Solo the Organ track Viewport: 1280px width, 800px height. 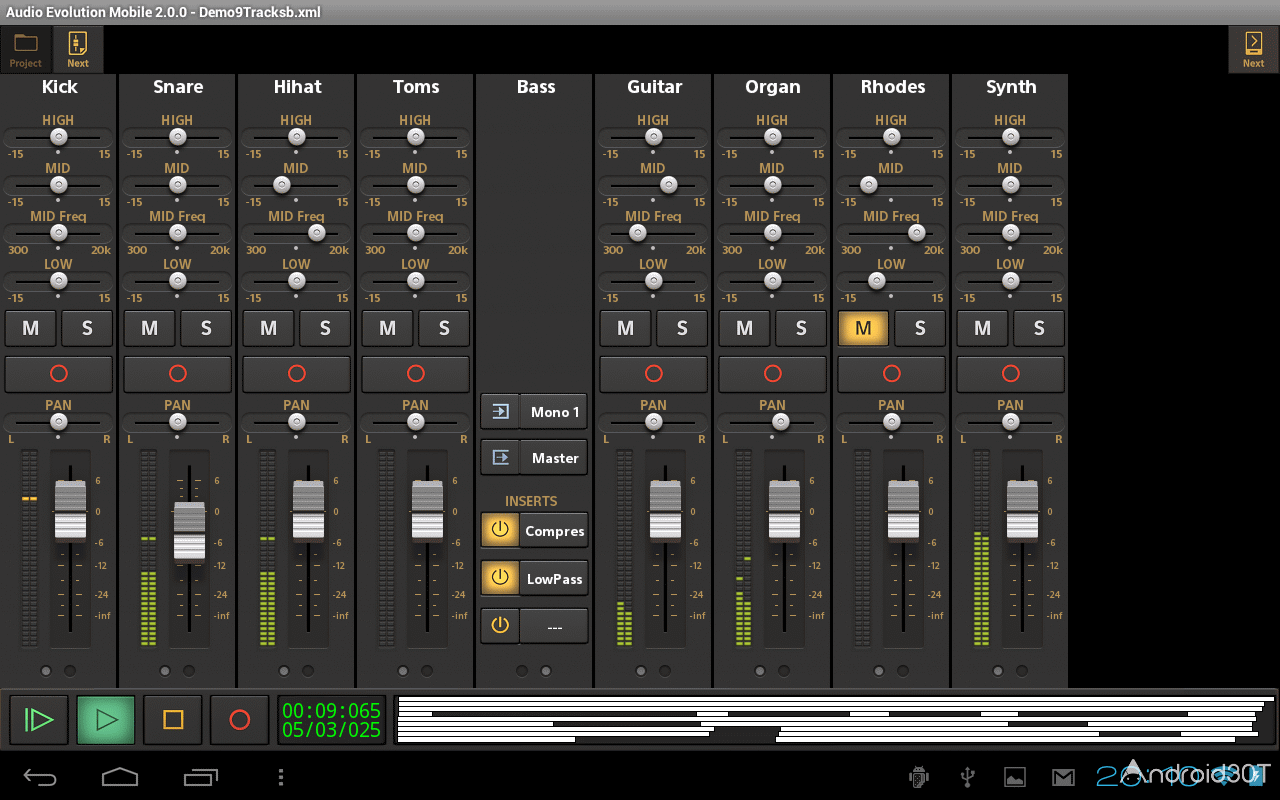[801, 328]
